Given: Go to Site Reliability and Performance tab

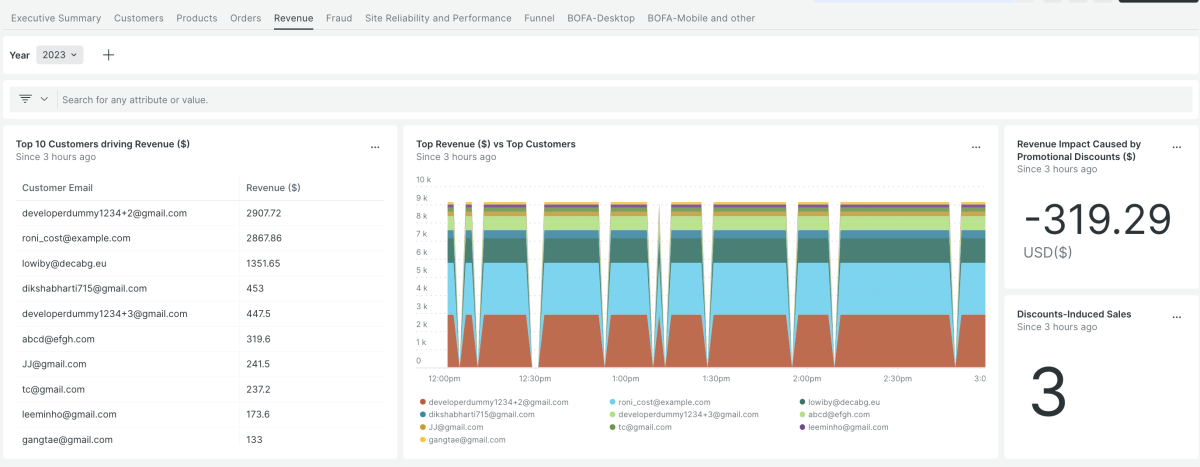Looking at the screenshot, I should point(438,18).
